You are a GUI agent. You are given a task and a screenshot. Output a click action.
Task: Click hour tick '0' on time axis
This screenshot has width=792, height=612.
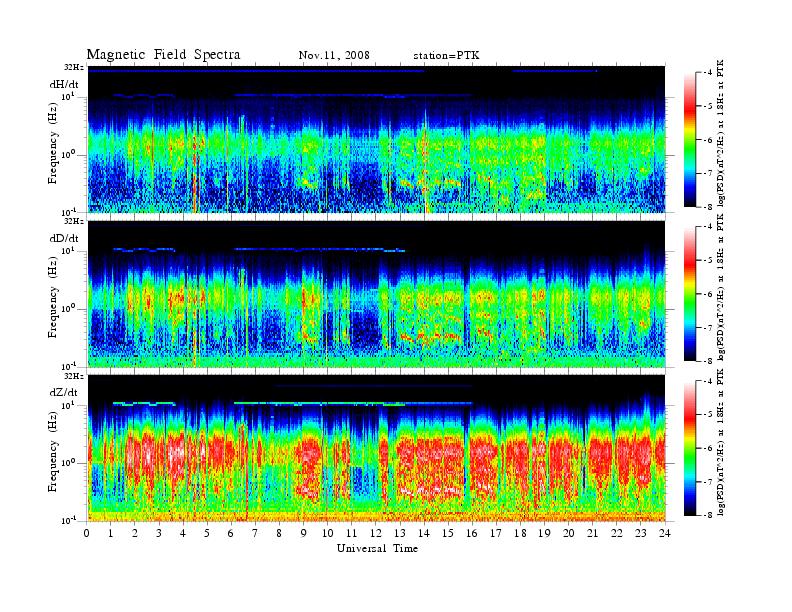(x=87, y=533)
